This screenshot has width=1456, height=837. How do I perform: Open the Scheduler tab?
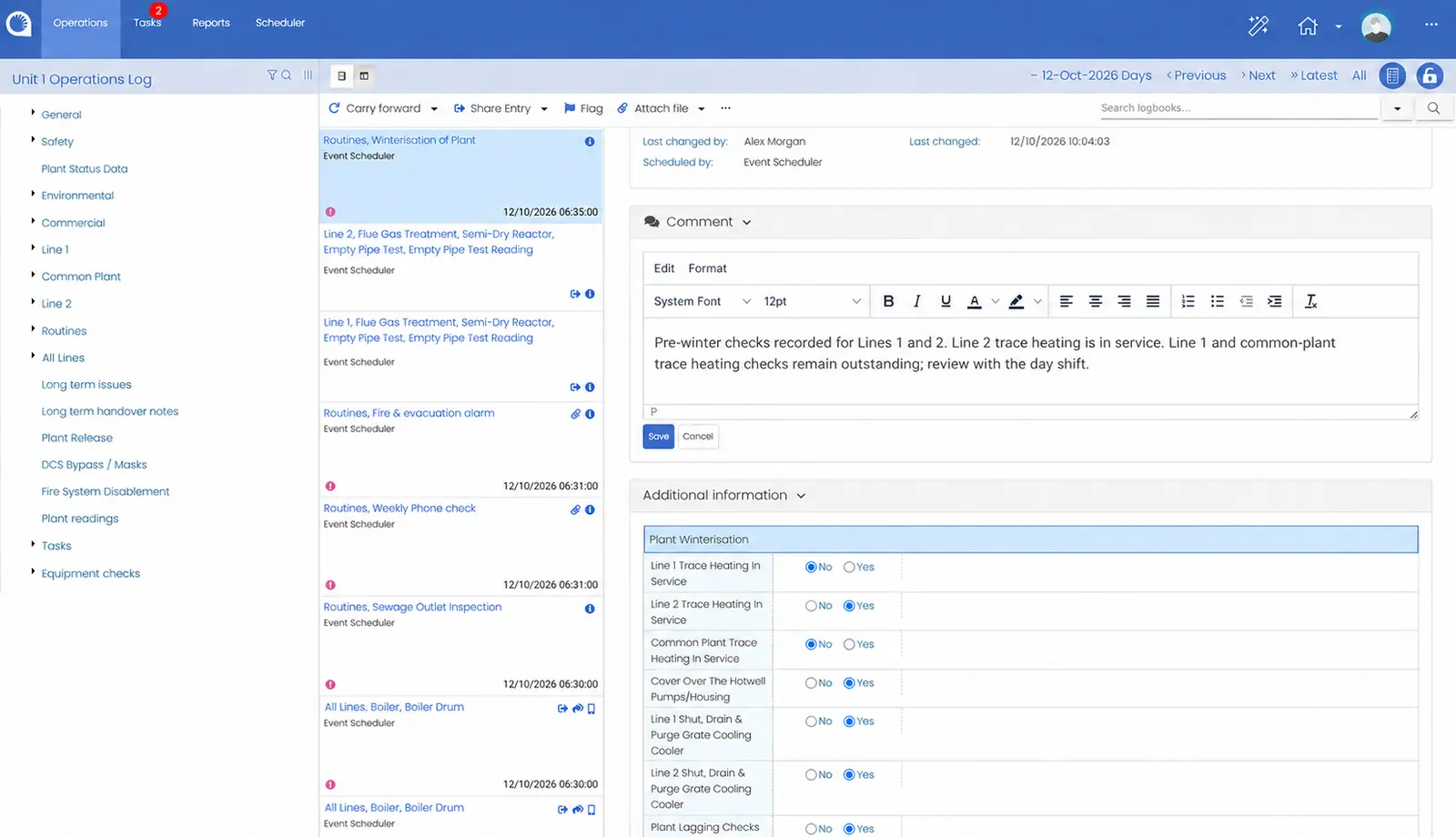(x=280, y=23)
